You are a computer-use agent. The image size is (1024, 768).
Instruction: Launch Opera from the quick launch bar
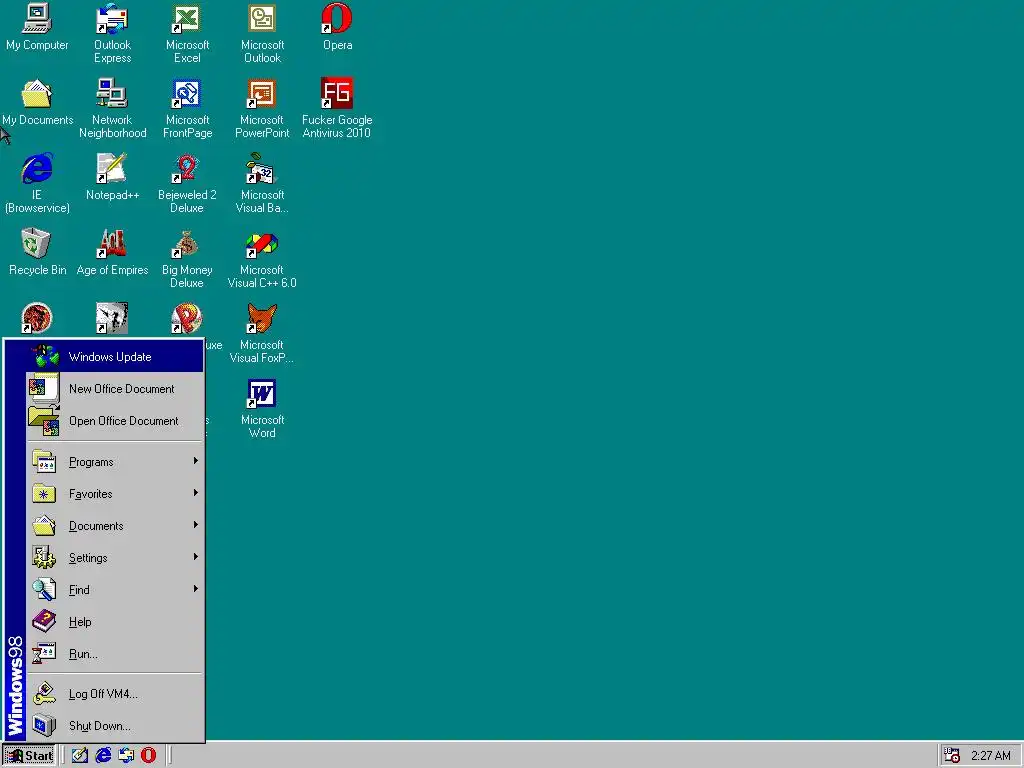pos(149,756)
